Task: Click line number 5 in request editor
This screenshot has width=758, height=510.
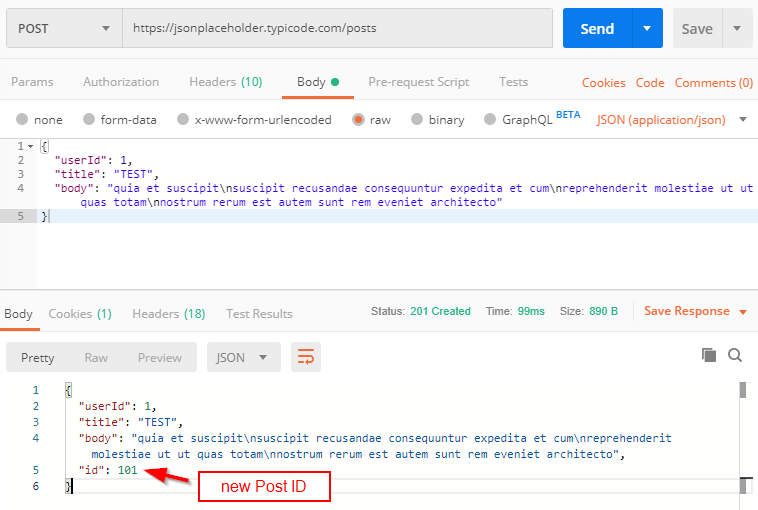Action: [x=20, y=216]
